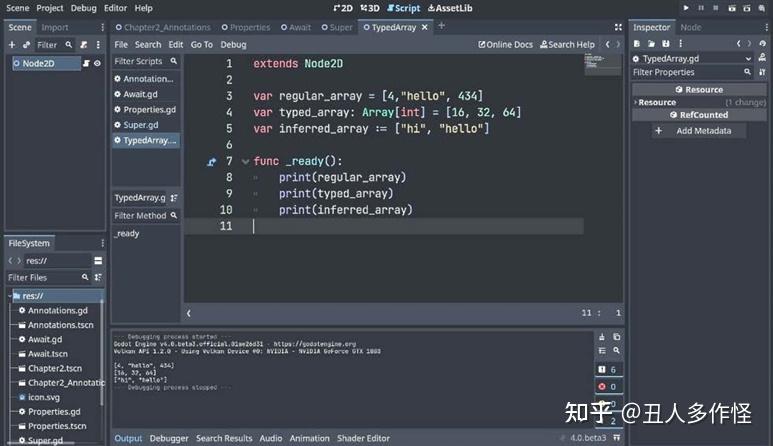
Task: Open script editor File menu
Action: [121, 44]
